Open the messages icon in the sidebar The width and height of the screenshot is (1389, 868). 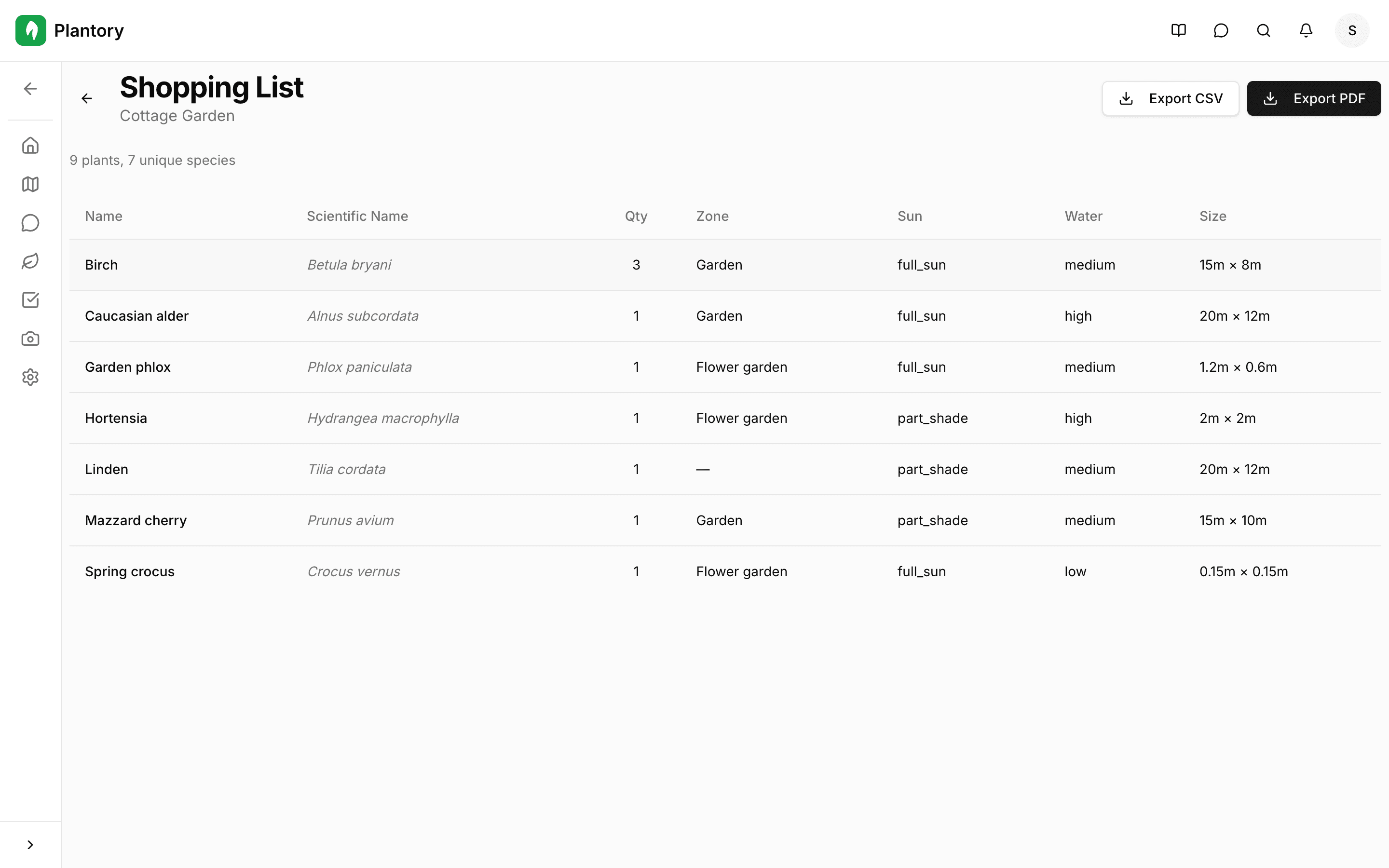(x=30, y=223)
